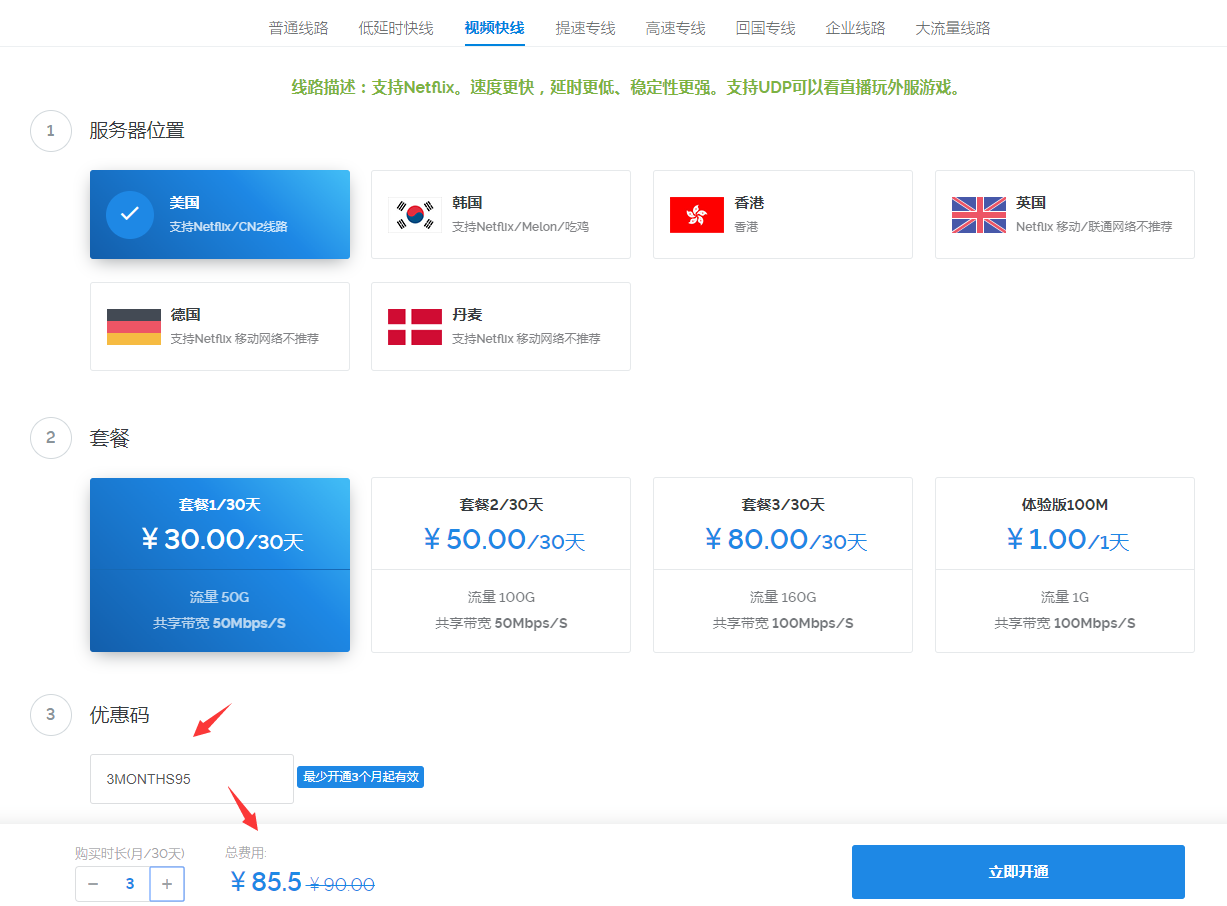The width and height of the screenshot is (1227, 906).
Task: Switch to the 普通线路 tab
Action: pos(298,28)
